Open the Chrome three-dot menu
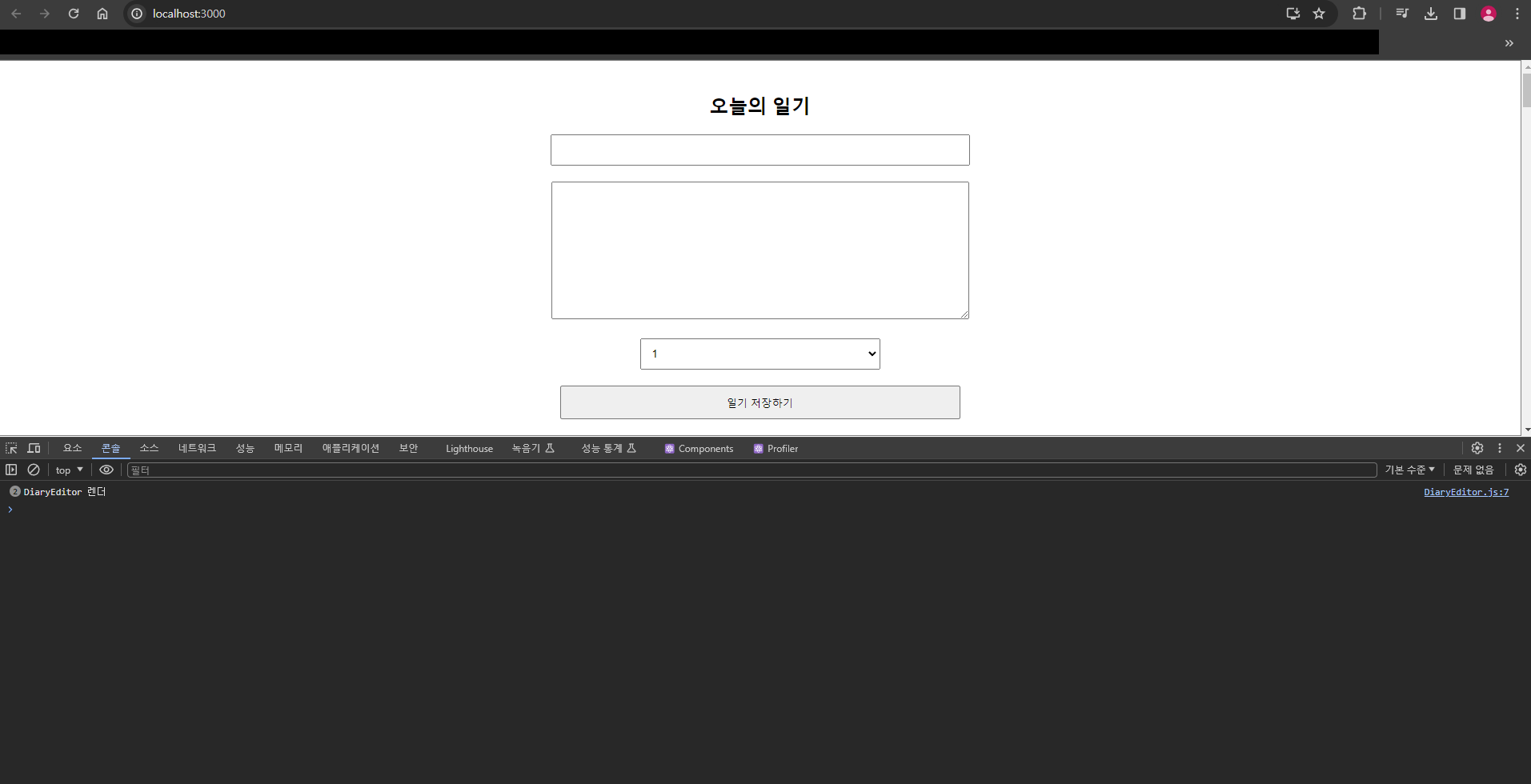The image size is (1531, 784). [1517, 14]
